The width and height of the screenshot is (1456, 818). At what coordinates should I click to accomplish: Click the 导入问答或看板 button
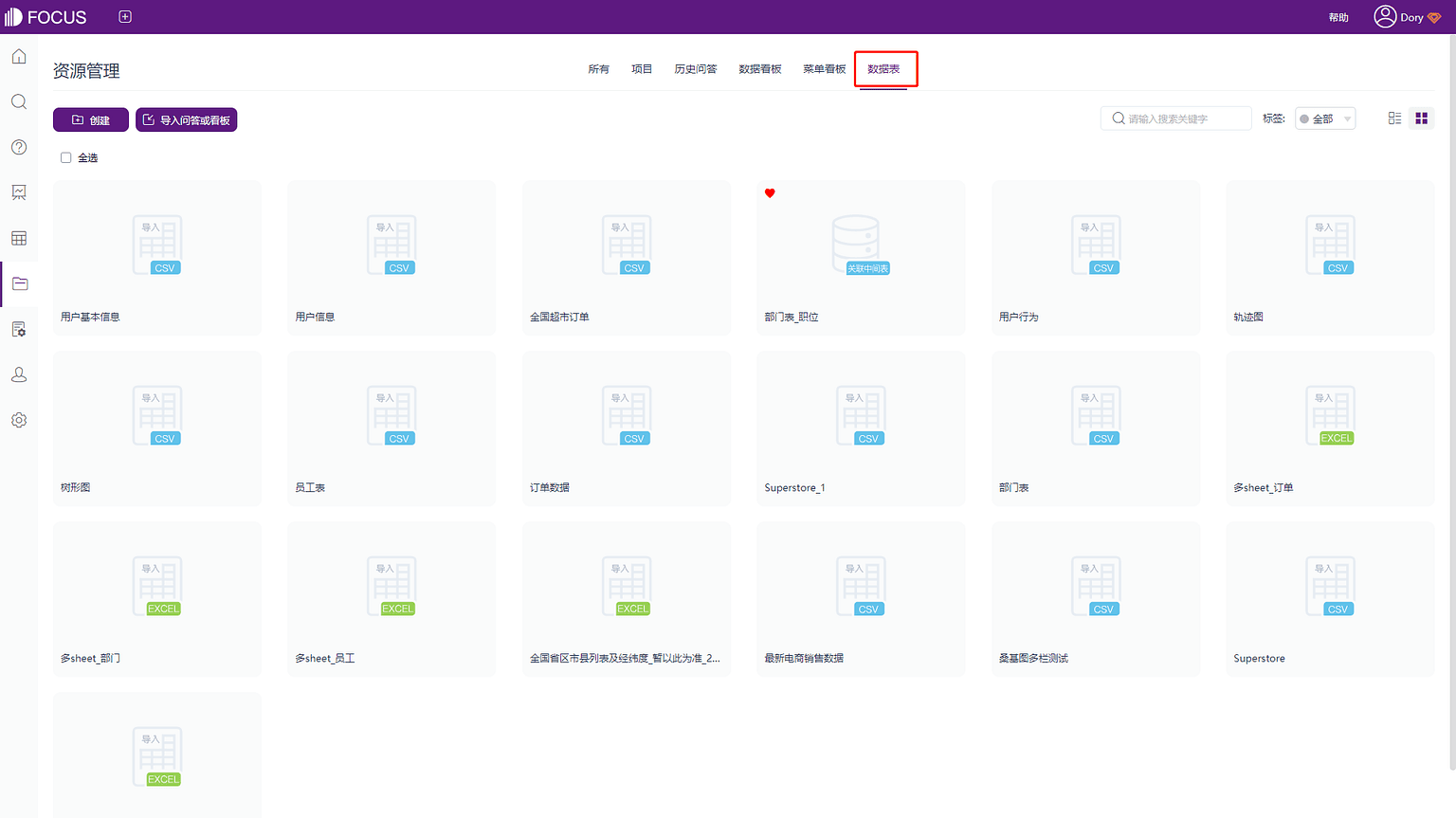click(187, 120)
